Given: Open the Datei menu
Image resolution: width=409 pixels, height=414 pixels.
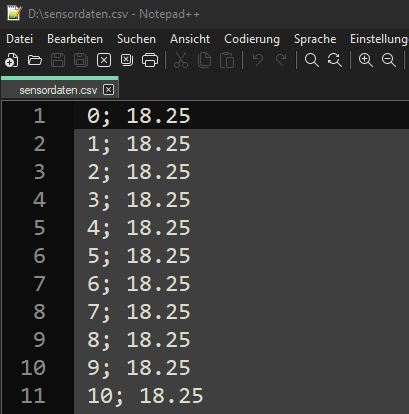Looking at the screenshot, I should [20, 39].
